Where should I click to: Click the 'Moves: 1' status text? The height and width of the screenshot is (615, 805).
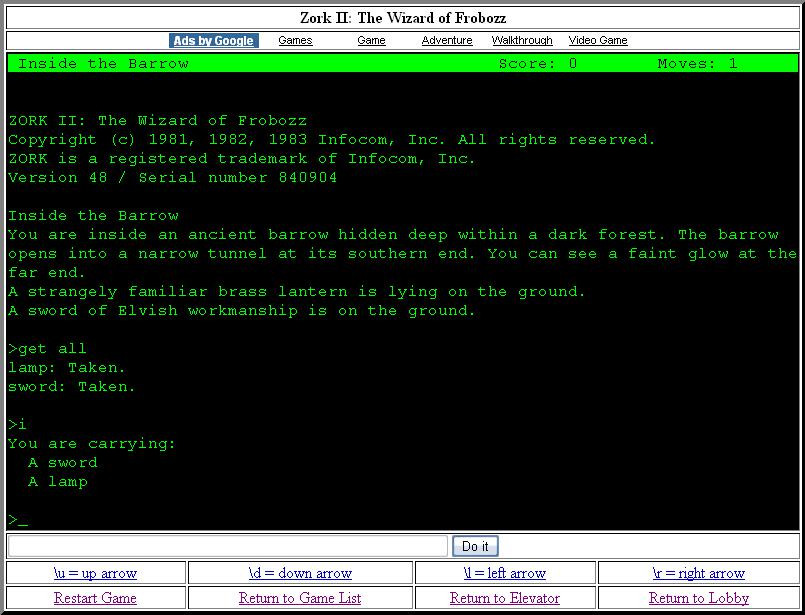pyautogui.click(x=698, y=64)
